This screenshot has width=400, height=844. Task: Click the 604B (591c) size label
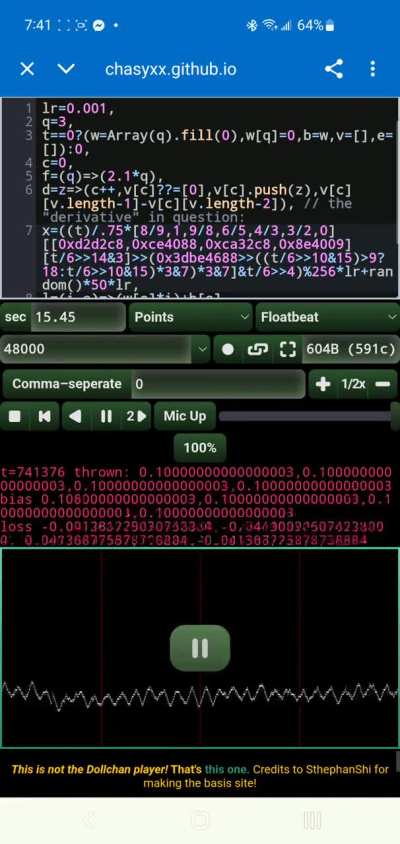(x=350, y=349)
